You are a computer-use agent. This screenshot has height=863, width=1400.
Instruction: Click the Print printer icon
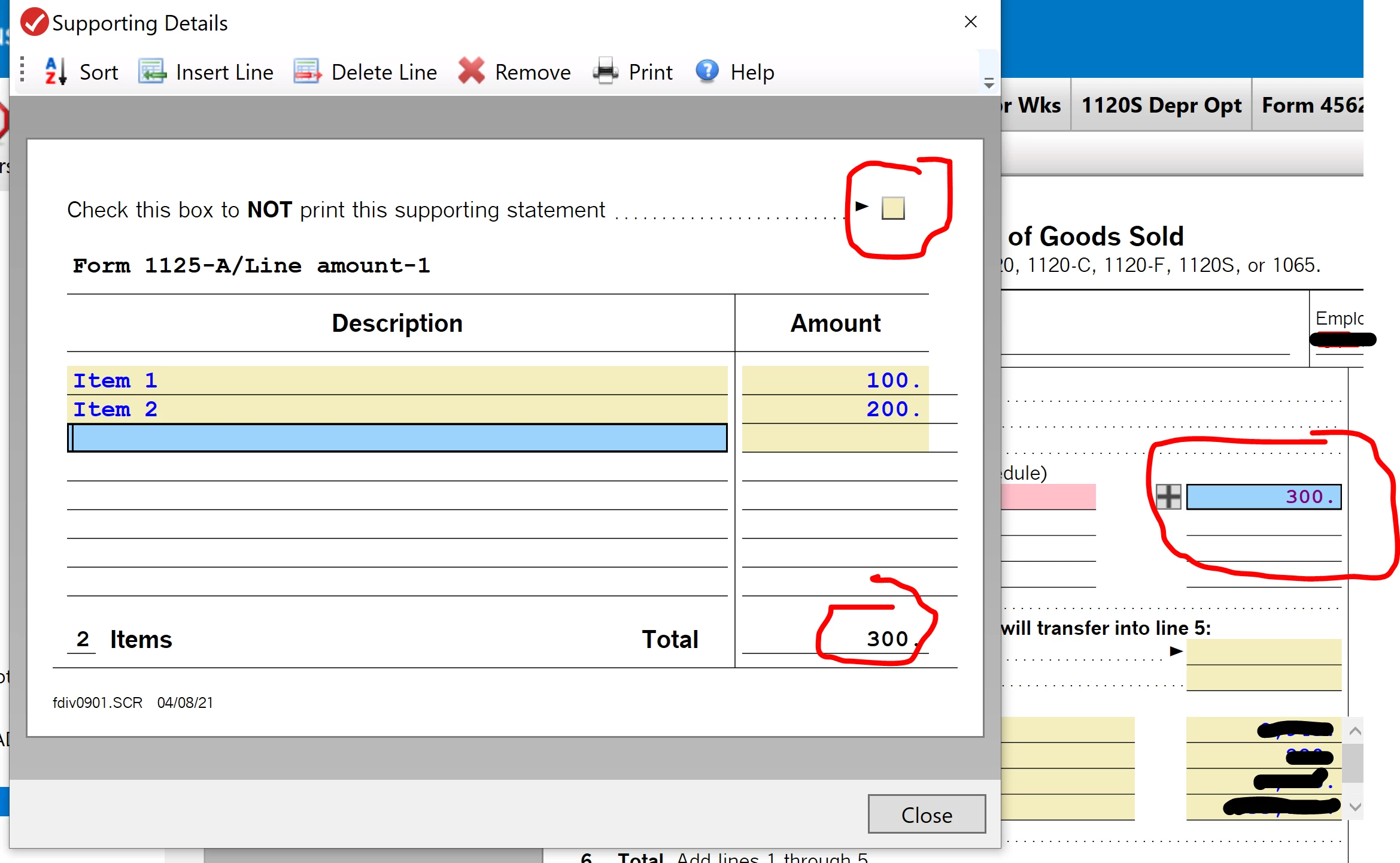pyautogui.click(x=605, y=71)
